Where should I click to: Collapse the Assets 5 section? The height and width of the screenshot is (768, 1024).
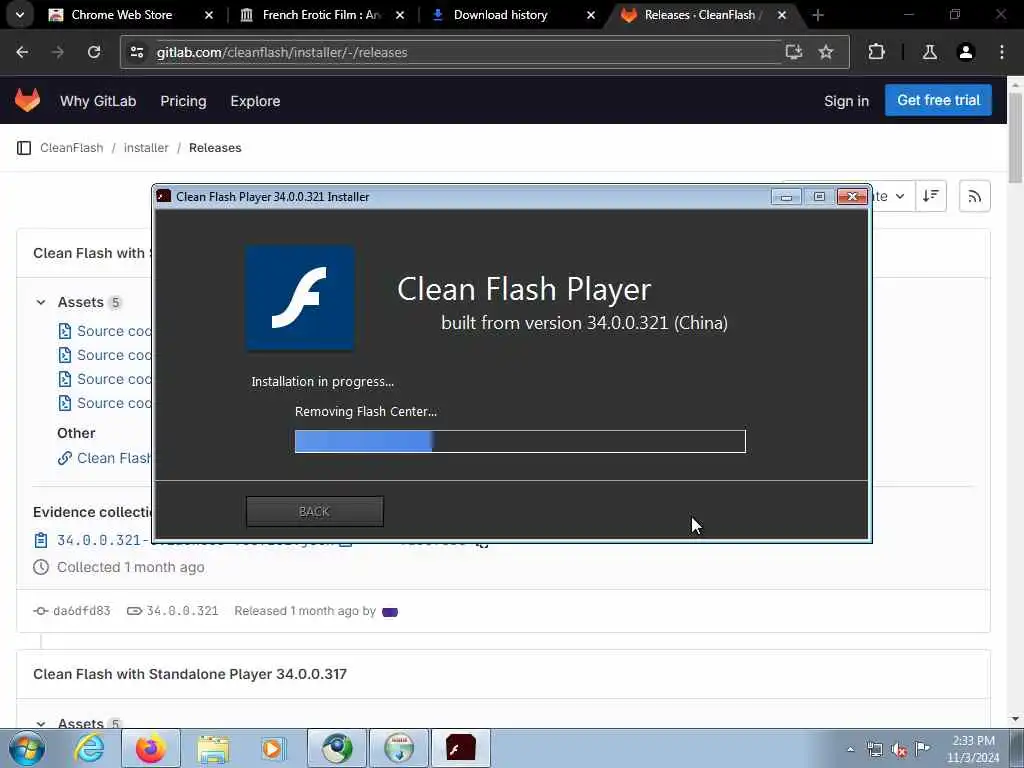click(x=41, y=302)
